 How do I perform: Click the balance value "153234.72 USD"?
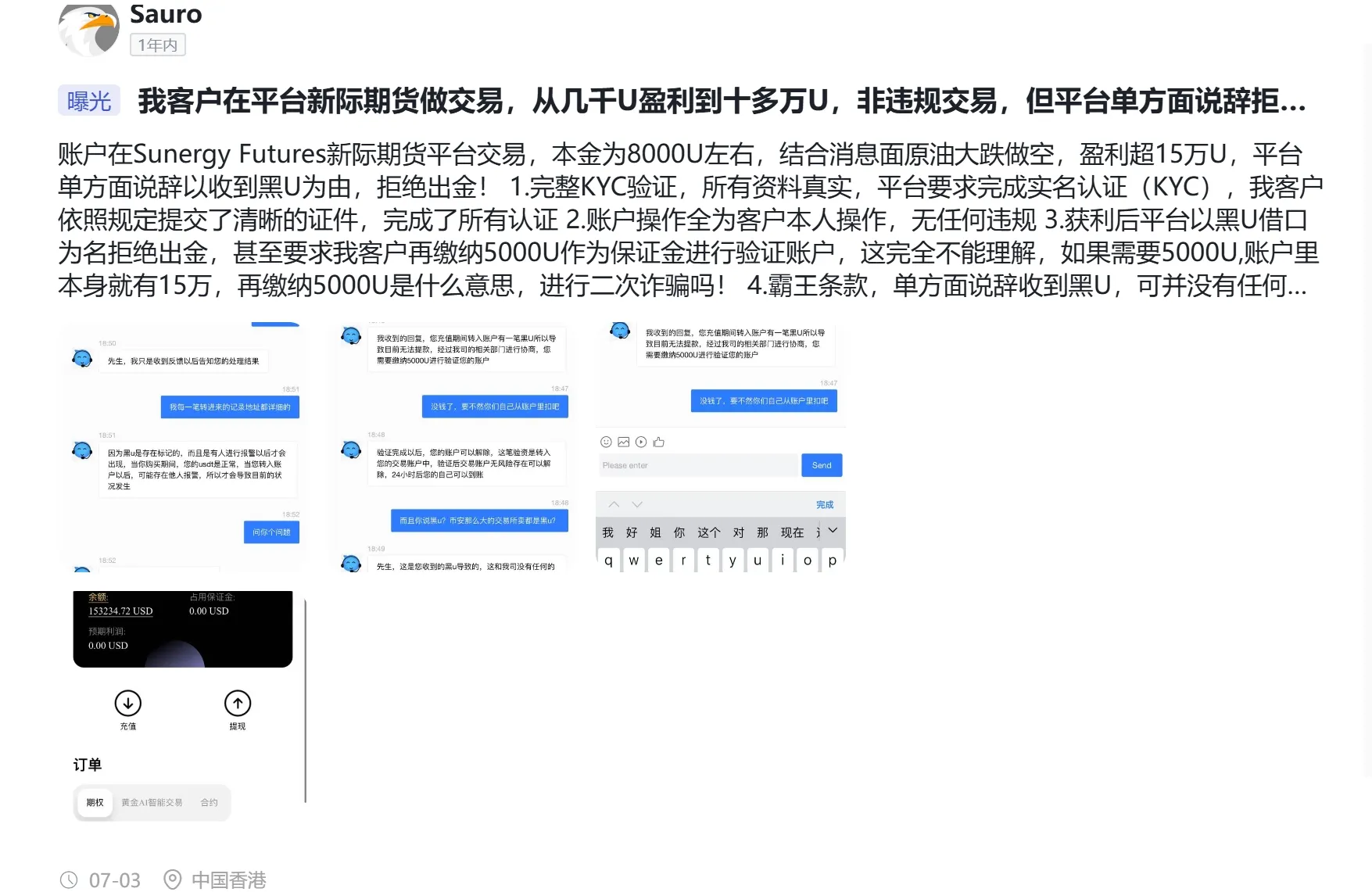point(120,611)
